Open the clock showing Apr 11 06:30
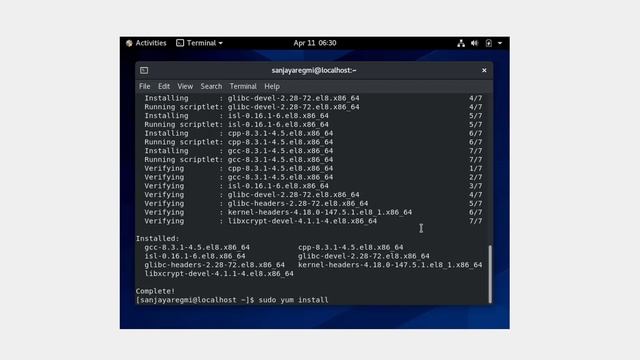 tap(315, 43)
